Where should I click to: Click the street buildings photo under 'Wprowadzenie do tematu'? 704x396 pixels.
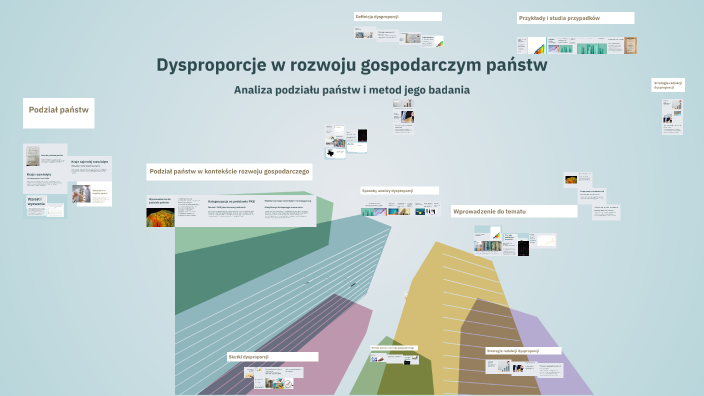tap(488, 246)
